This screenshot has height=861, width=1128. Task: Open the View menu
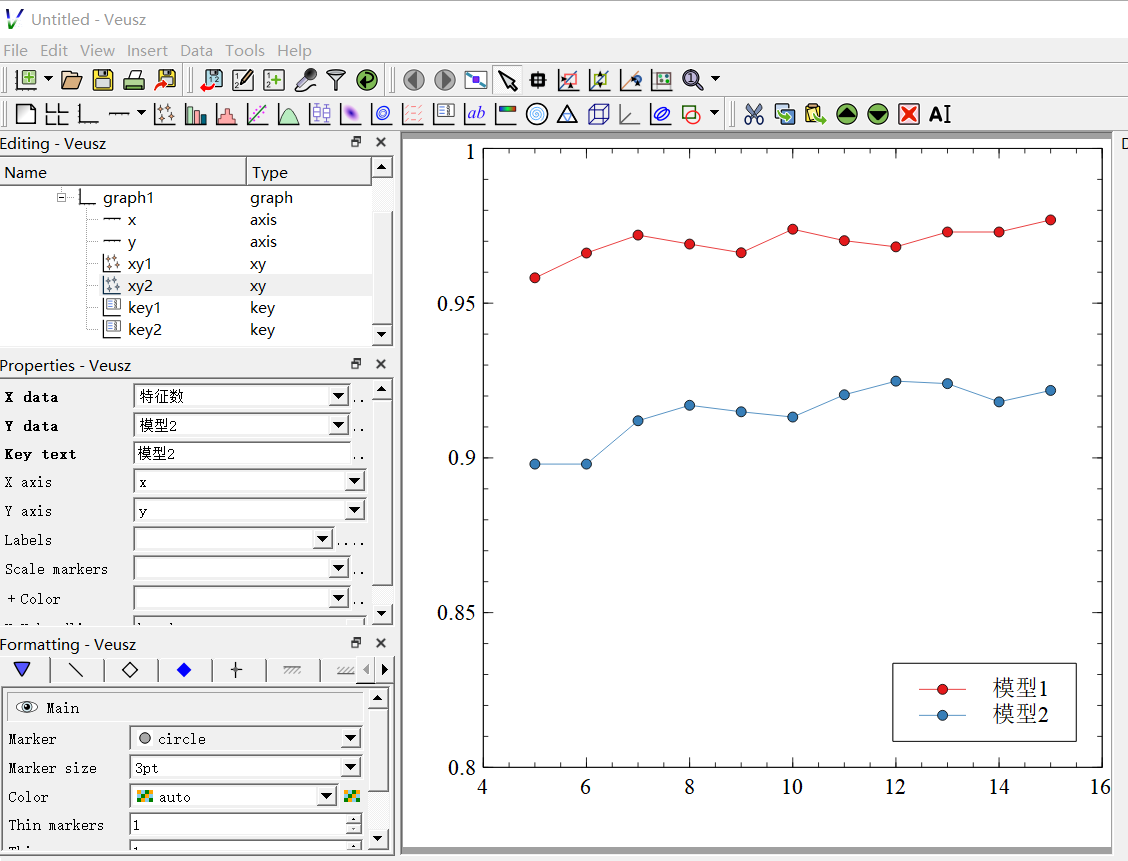[97, 50]
